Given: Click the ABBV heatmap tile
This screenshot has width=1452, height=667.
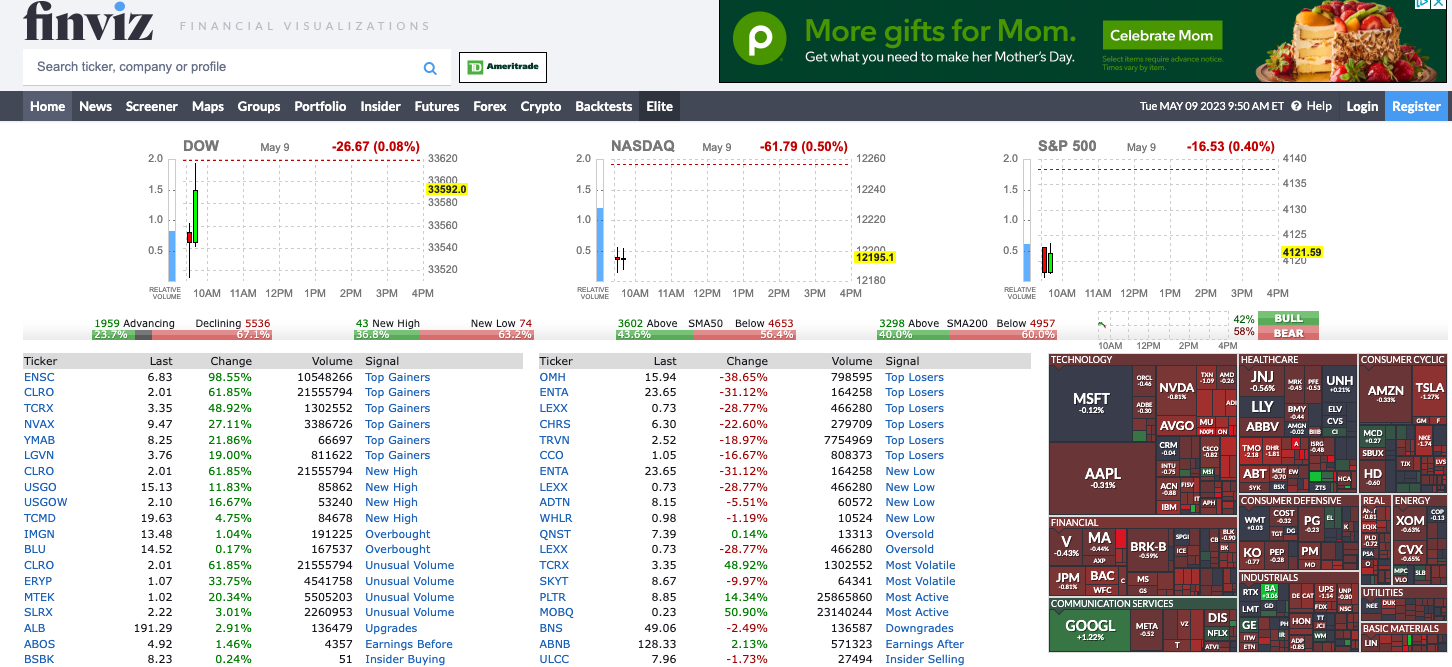Looking at the screenshot, I should point(1262,427).
